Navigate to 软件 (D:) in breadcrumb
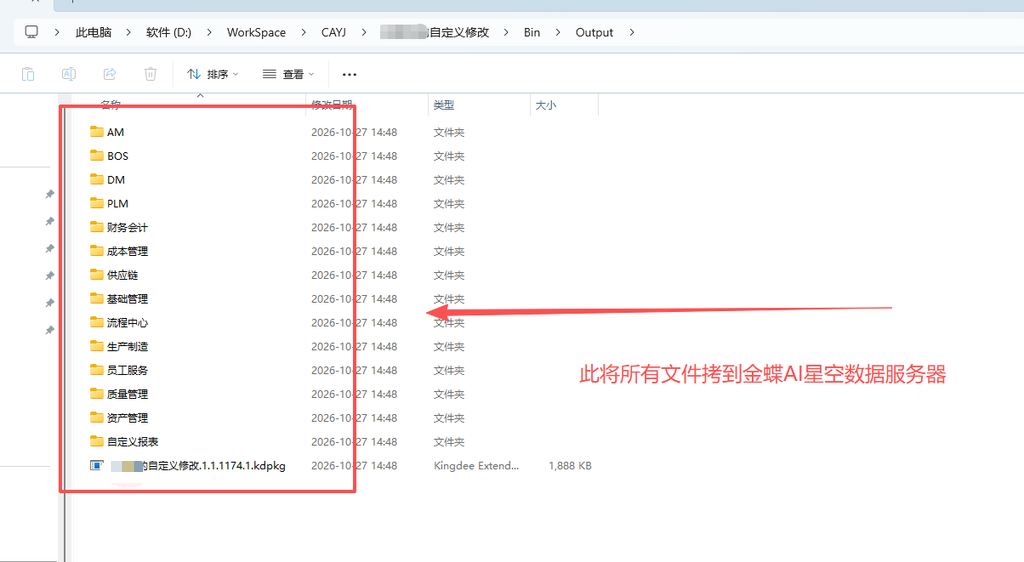This screenshot has height=562, width=1024. tap(168, 33)
